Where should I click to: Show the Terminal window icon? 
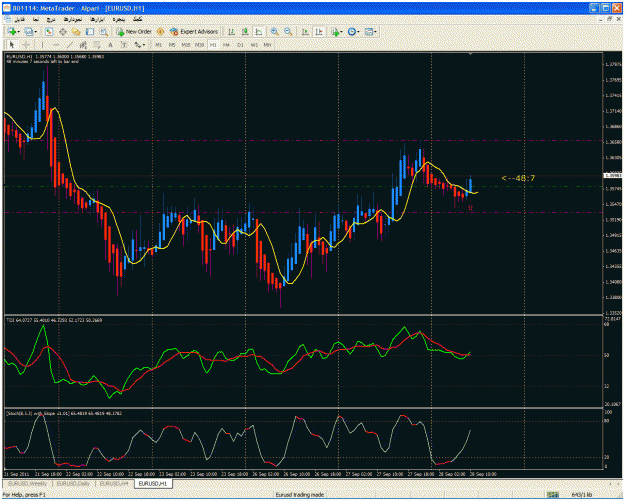coord(90,31)
